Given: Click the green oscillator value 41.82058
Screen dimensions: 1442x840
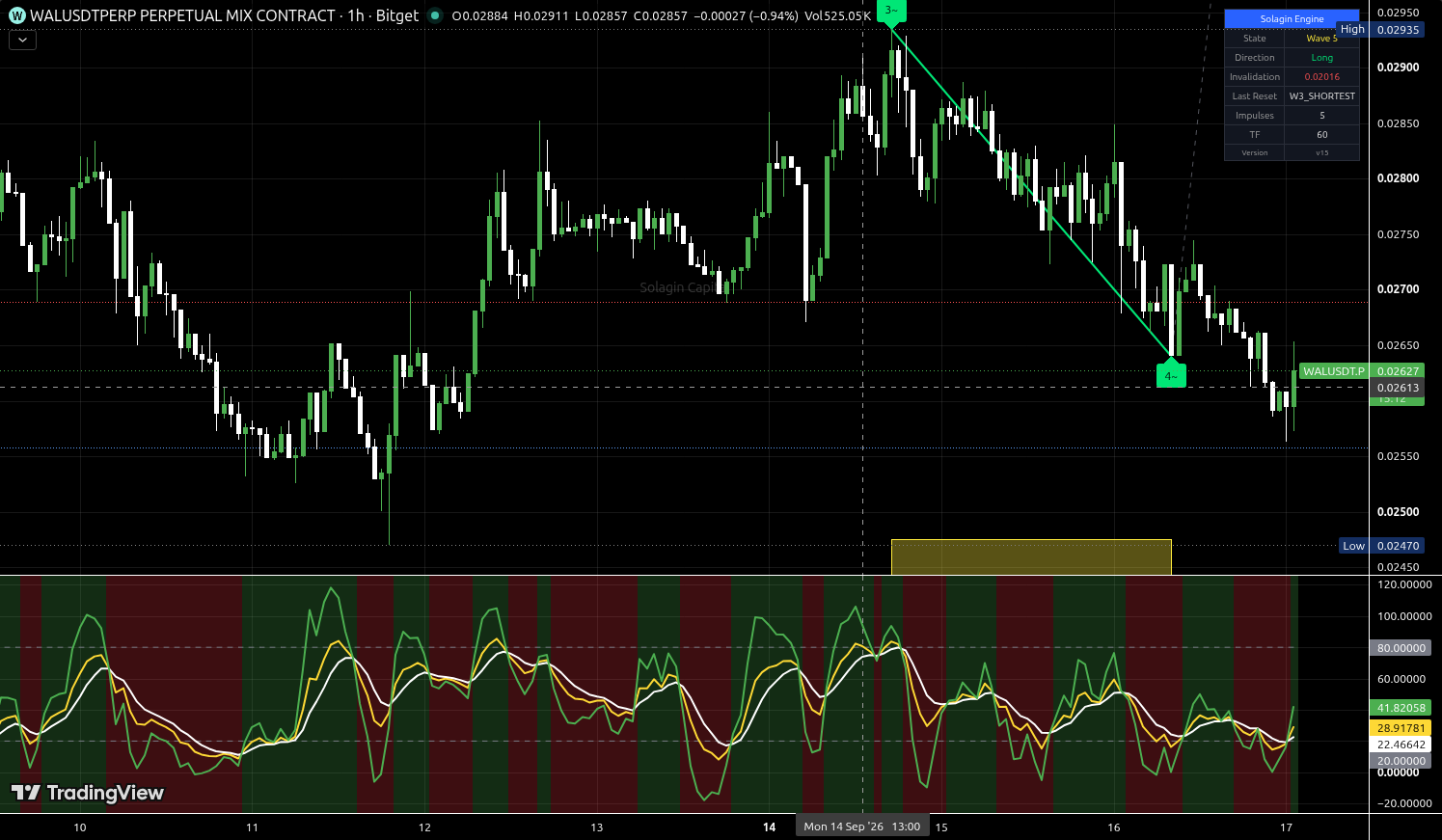Looking at the screenshot, I should coord(1400,708).
